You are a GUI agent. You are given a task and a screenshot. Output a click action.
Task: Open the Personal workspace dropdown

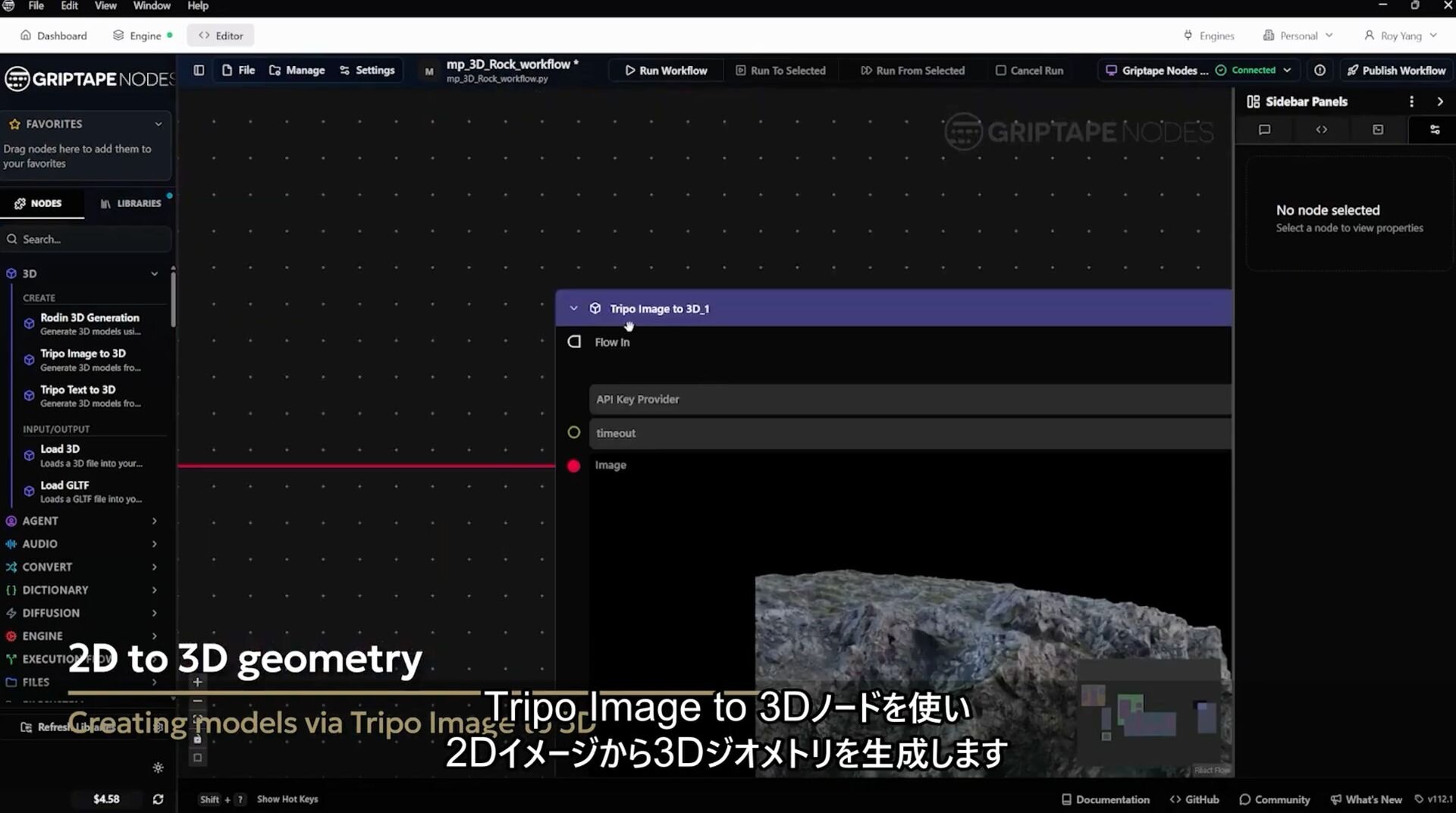coord(1298,36)
